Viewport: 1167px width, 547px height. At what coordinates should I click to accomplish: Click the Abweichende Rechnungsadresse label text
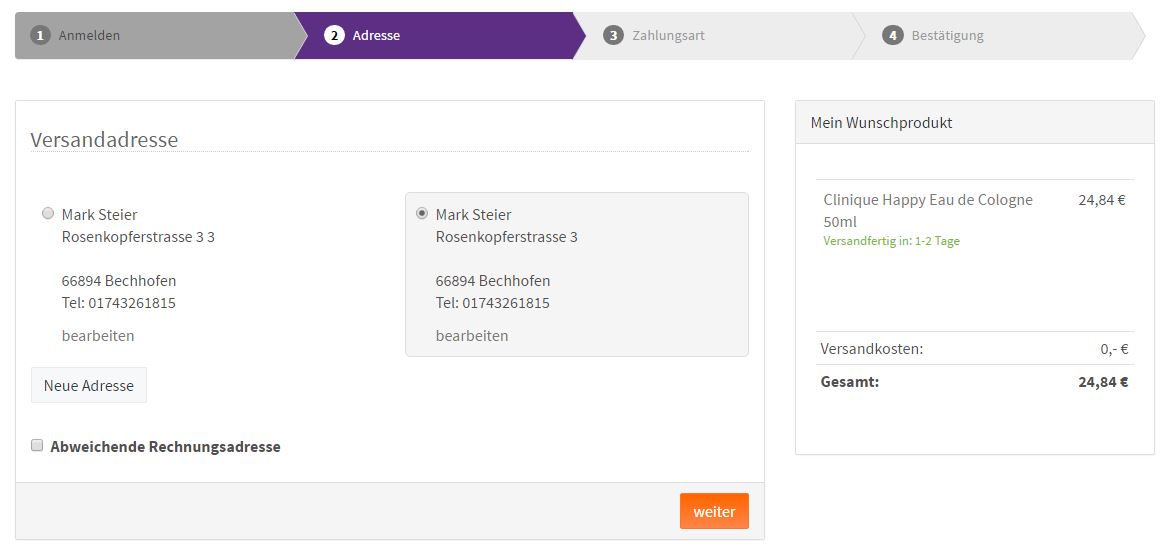point(165,447)
